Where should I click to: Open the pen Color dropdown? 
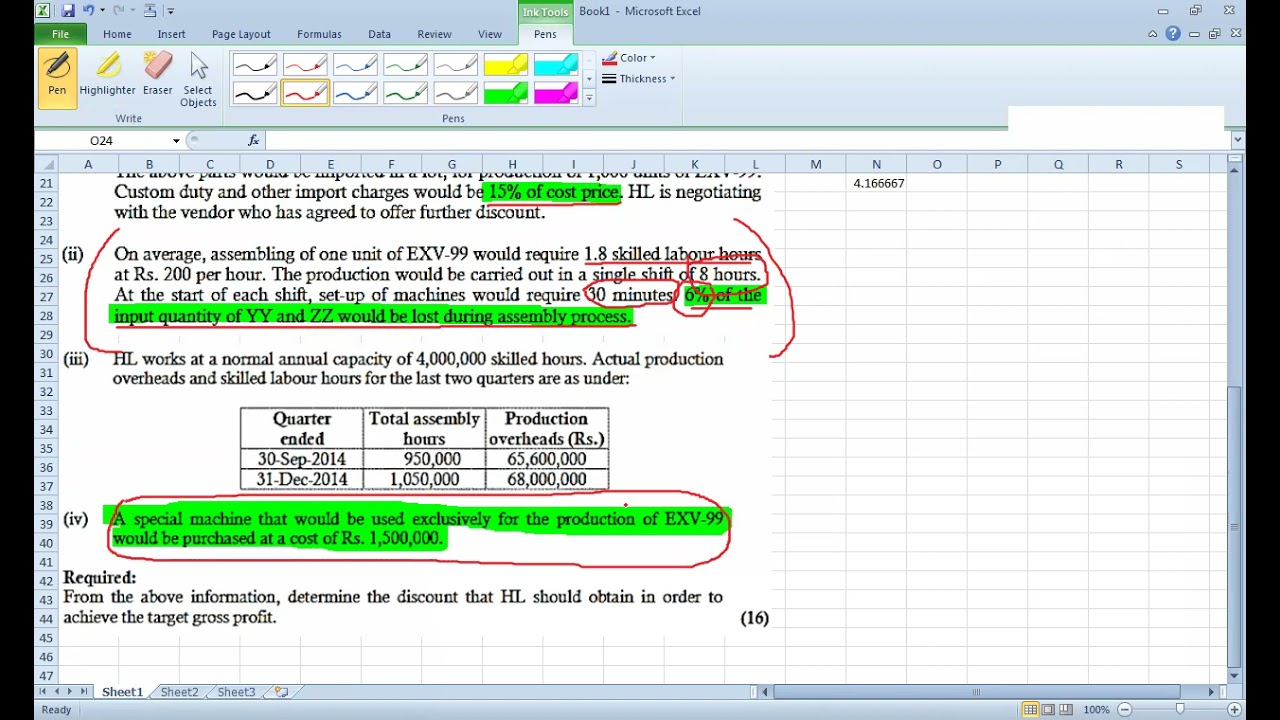tap(629, 58)
